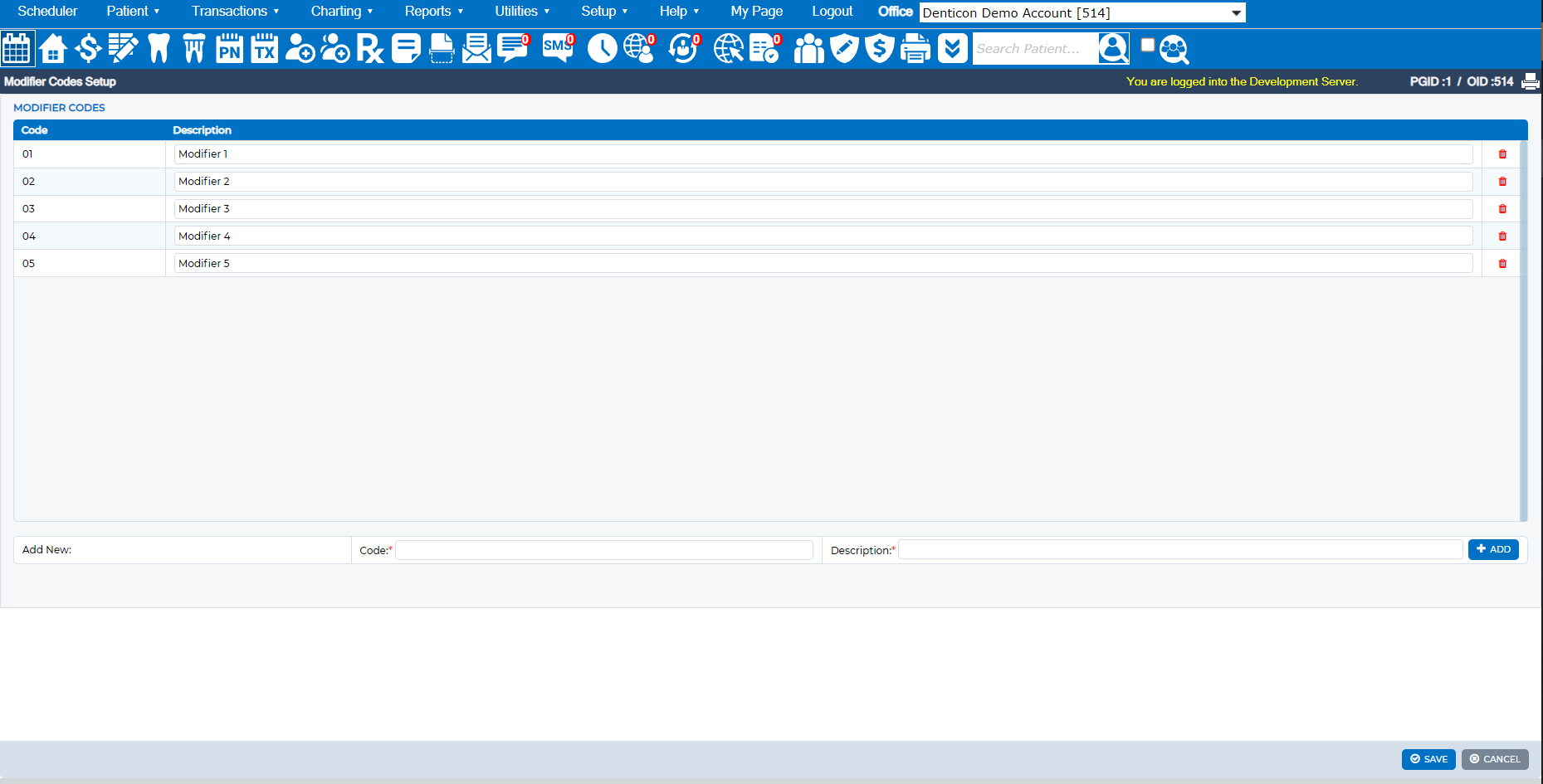Delete the Modifier 5 row
The width and height of the screenshot is (1543, 784).
pyautogui.click(x=1502, y=264)
